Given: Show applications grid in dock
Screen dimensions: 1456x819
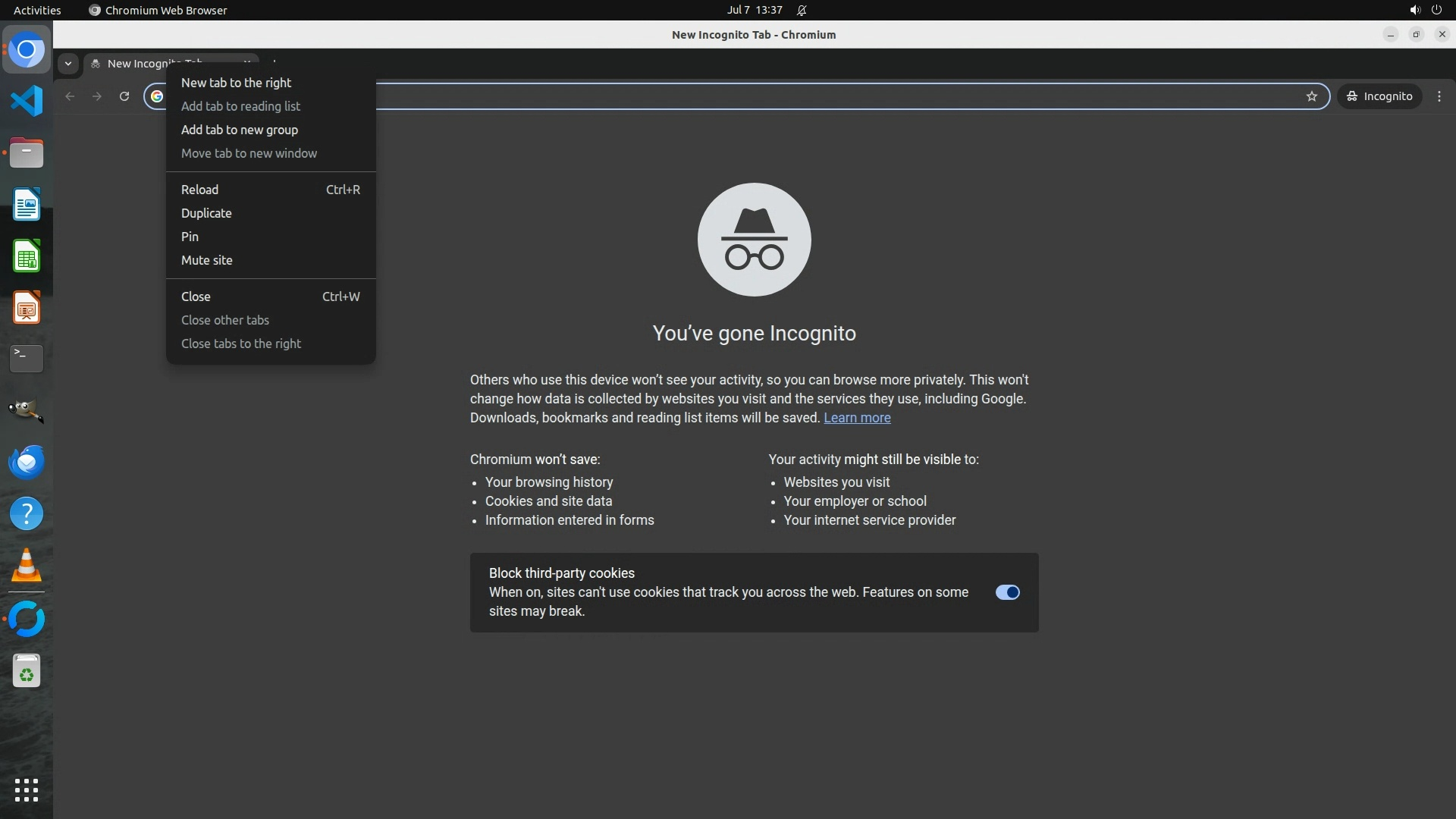Looking at the screenshot, I should [27, 790].
